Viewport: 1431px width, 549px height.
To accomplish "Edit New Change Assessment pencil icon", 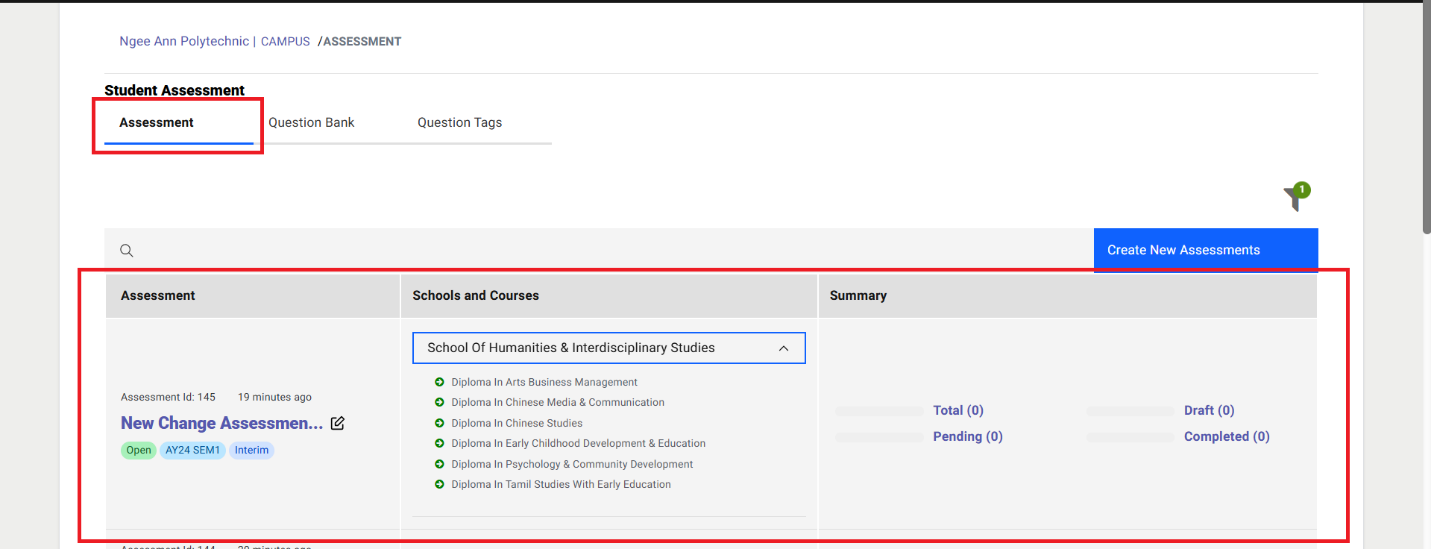I will [x=338, y=423].
